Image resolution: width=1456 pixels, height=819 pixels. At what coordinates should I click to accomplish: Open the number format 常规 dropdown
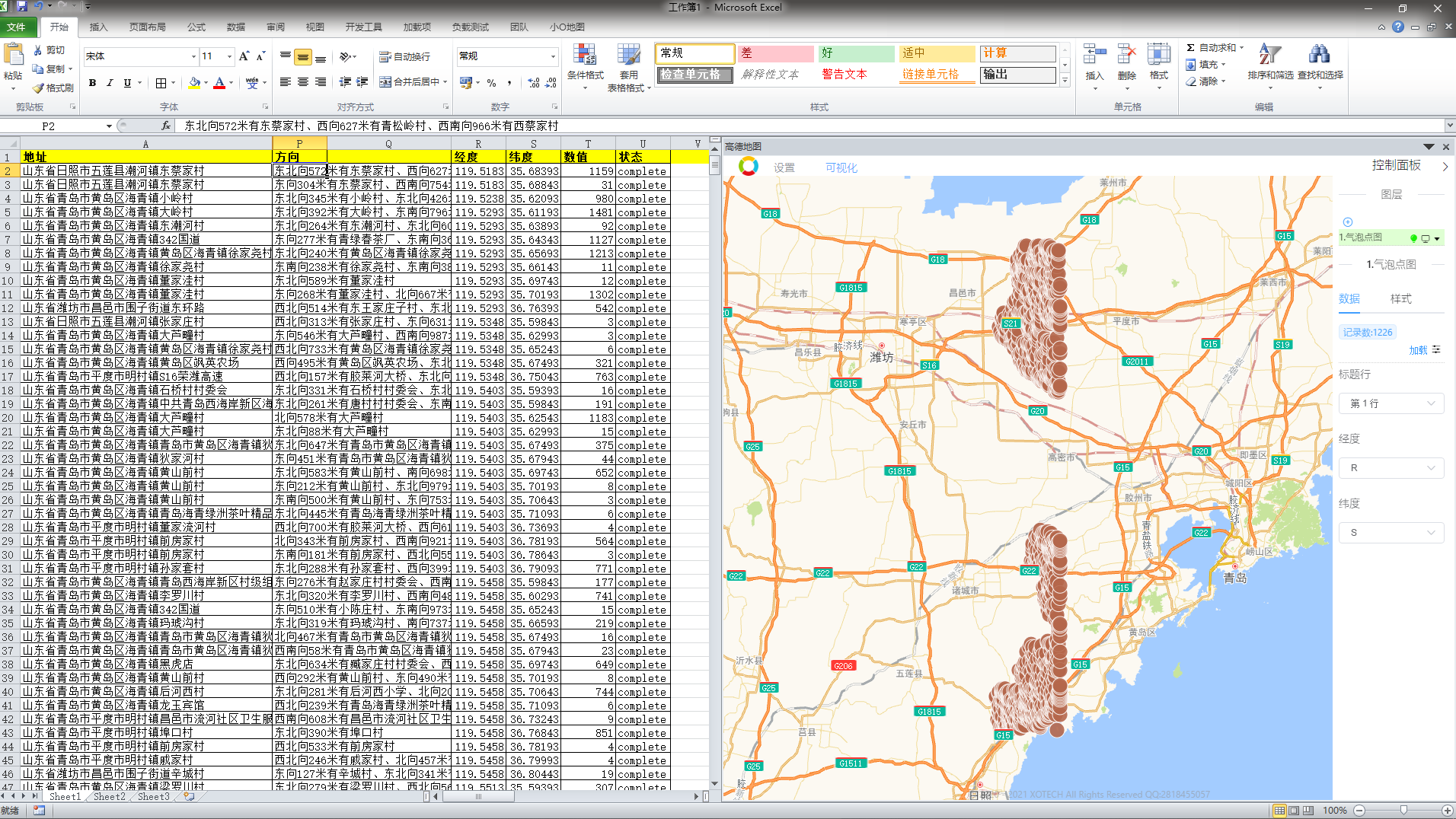coord(553,56)
